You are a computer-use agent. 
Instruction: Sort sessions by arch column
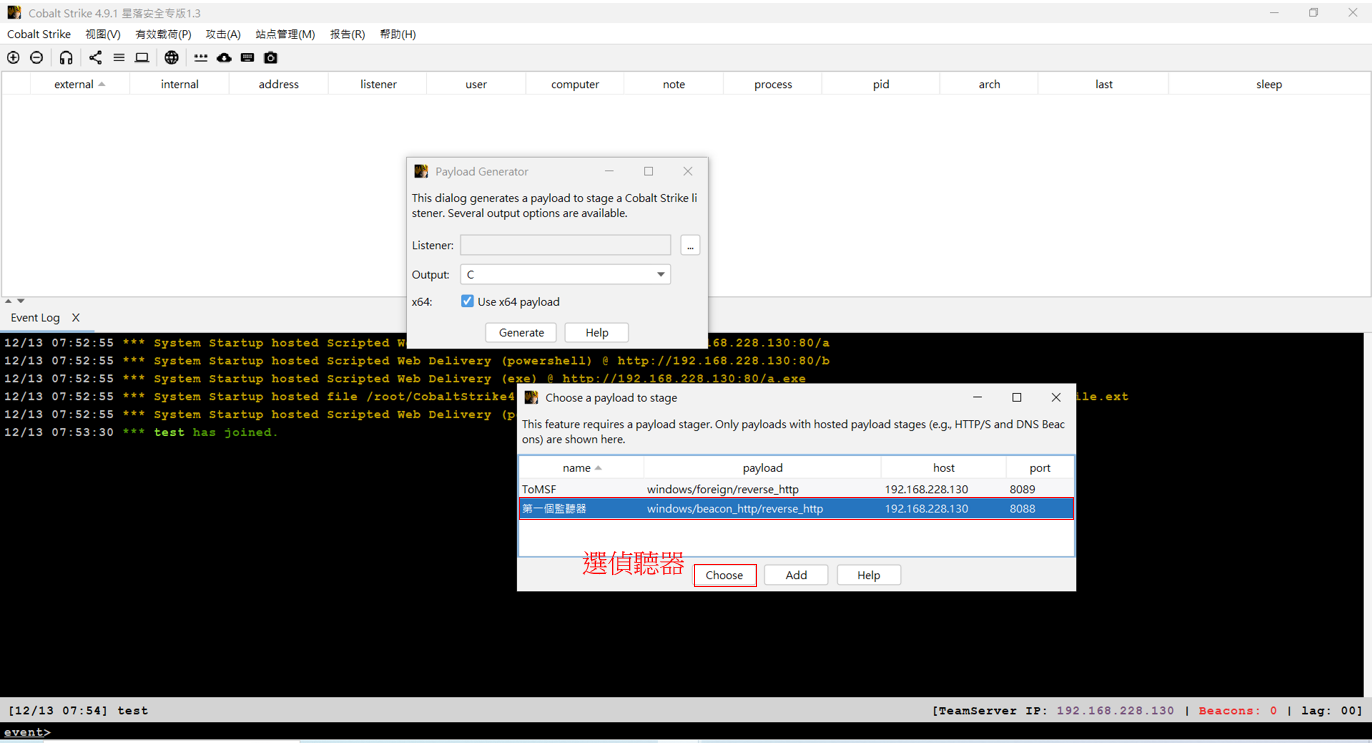click(989, 84)
